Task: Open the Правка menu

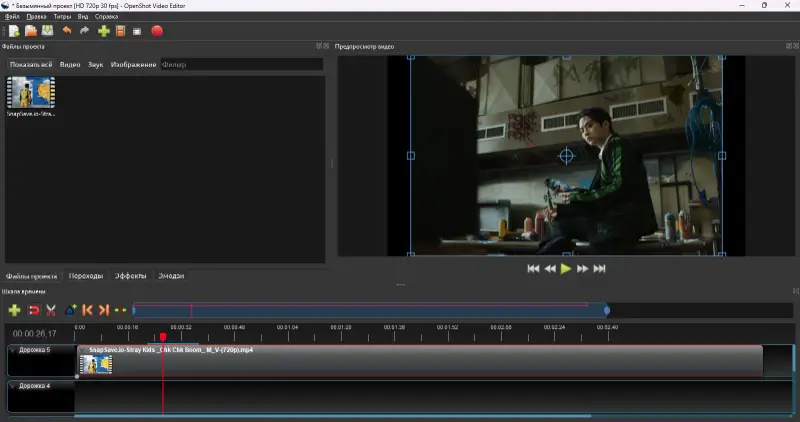Action: point(36,16)
